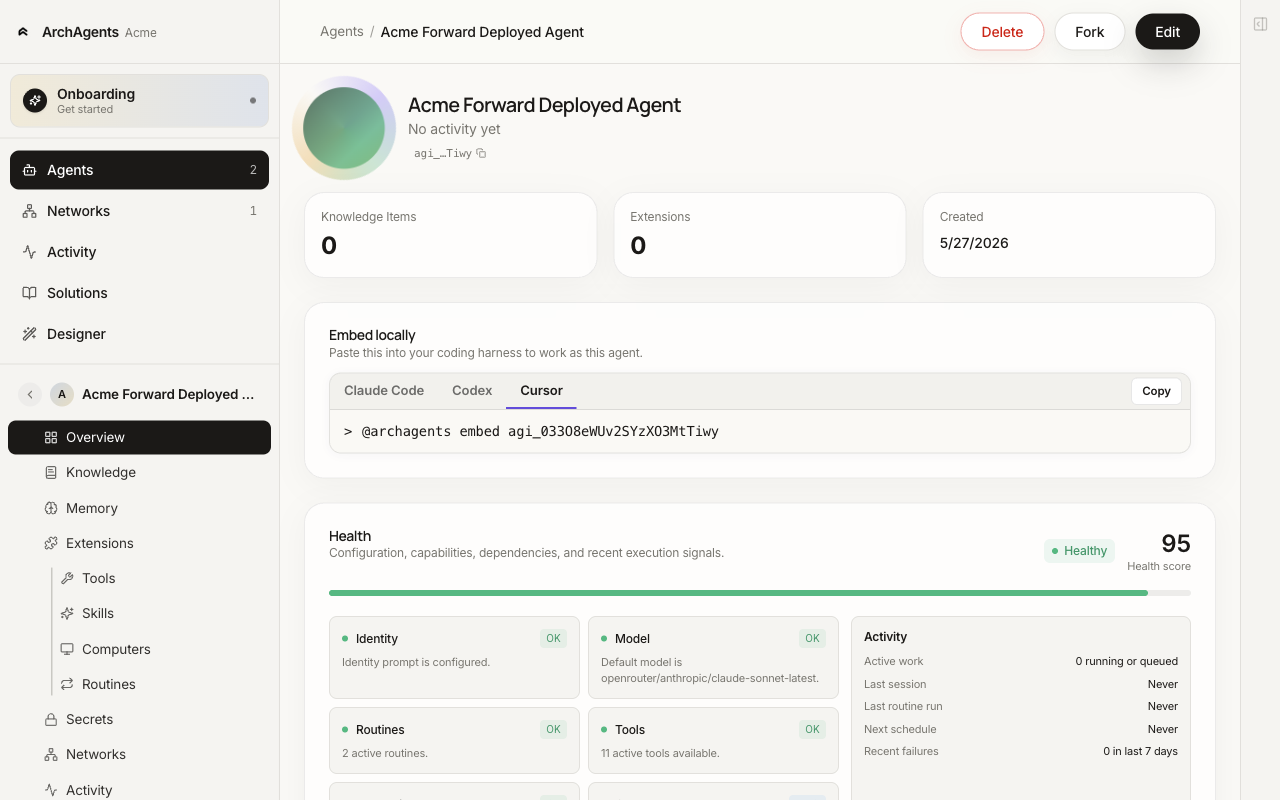
Task: Click the Overview grid icon
Action: tap(51, 437)
